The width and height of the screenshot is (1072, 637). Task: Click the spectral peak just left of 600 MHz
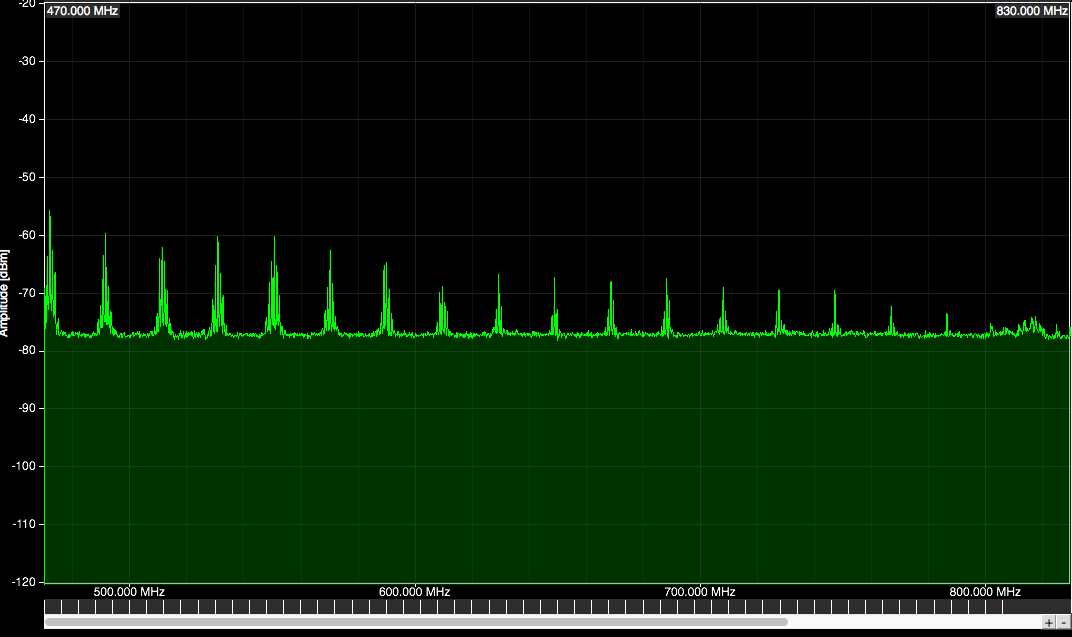coord(386,265)
